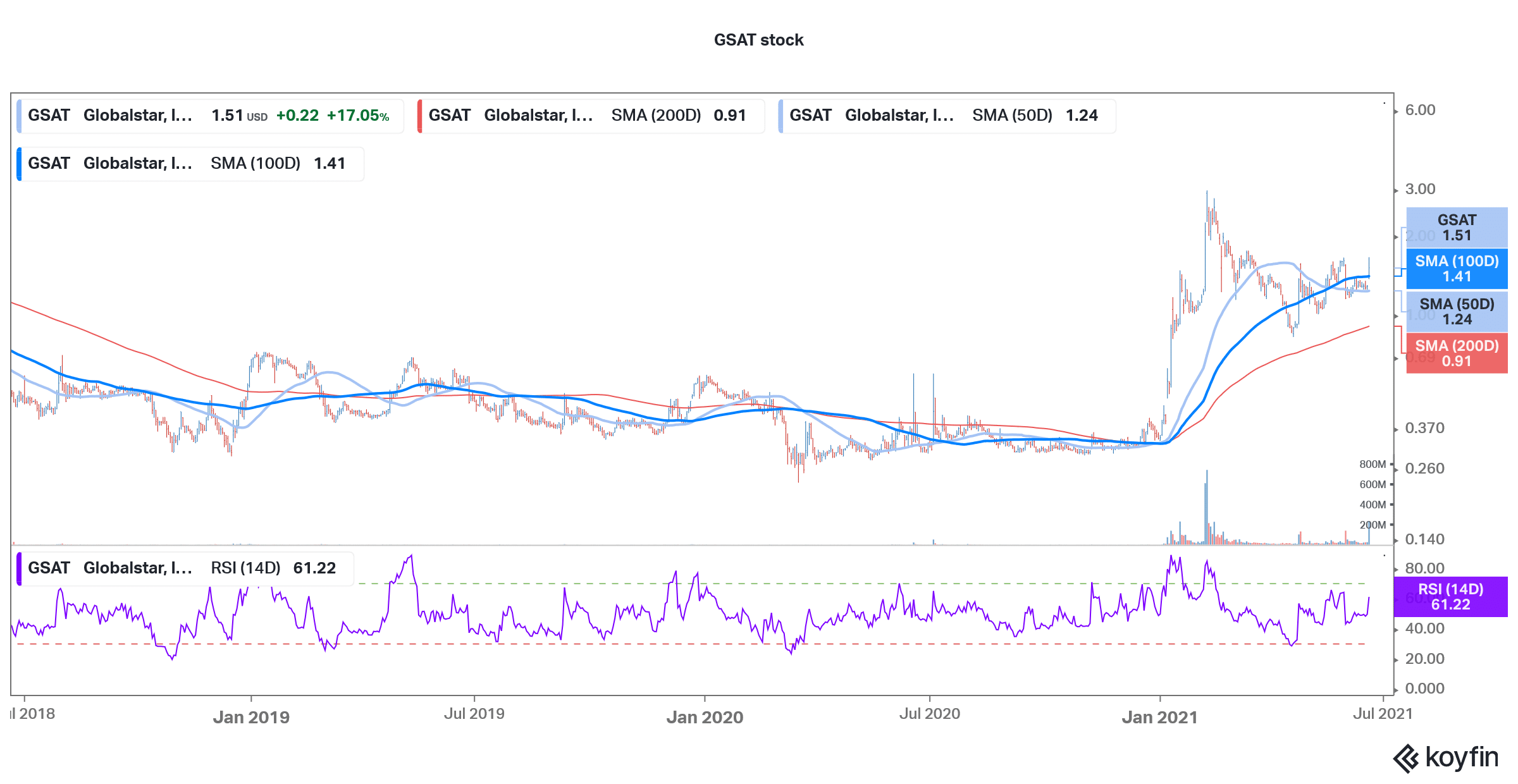The width and height of the screenshot is (1518, 784).
Task: Click the 80.00 RSI axis label
Action: [x=1424, y=568]
